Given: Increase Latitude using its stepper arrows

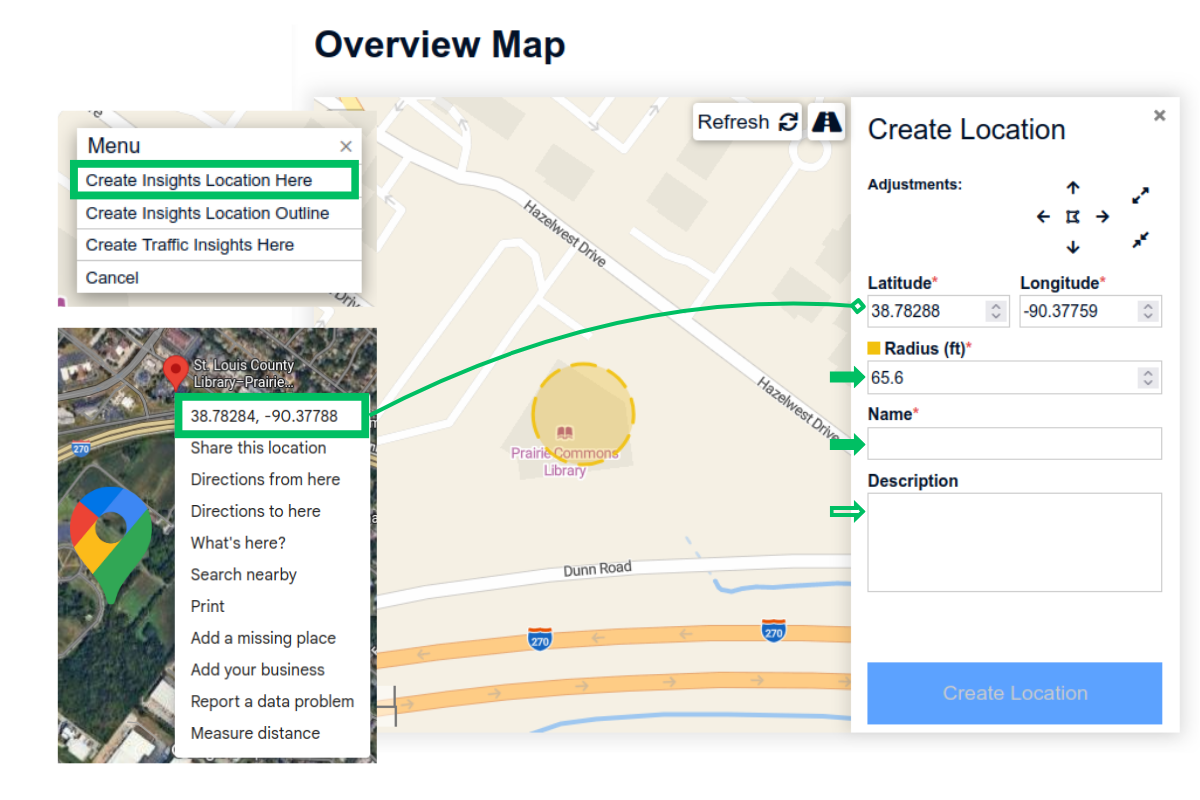Looking at the screenshot, I should coord(994,306).
